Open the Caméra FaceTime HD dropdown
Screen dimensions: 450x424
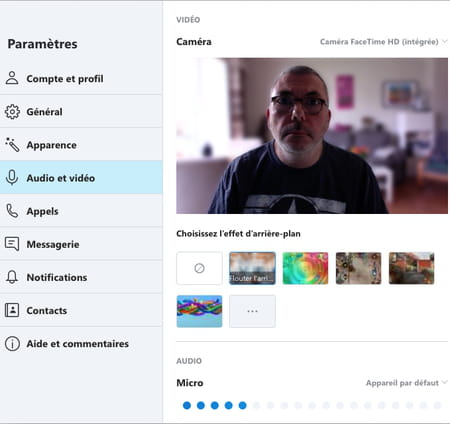click(383, 42)
